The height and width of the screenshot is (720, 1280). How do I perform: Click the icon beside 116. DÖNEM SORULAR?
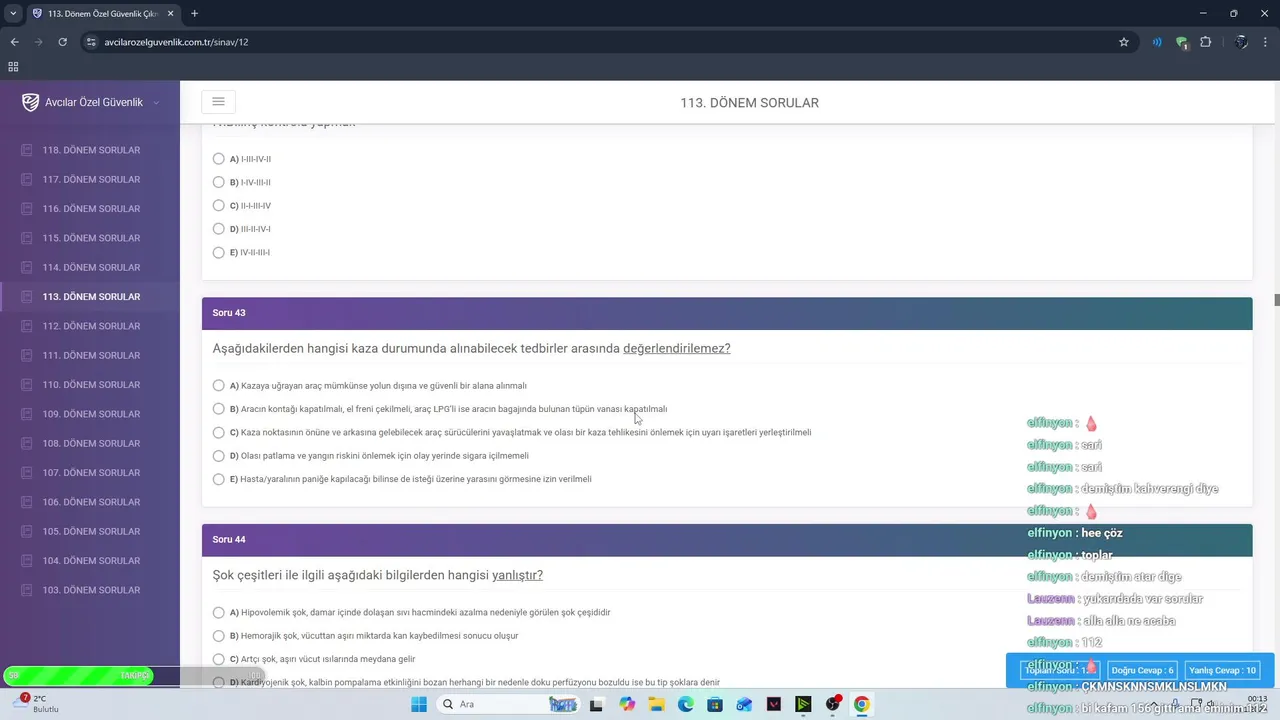(27, 209)
